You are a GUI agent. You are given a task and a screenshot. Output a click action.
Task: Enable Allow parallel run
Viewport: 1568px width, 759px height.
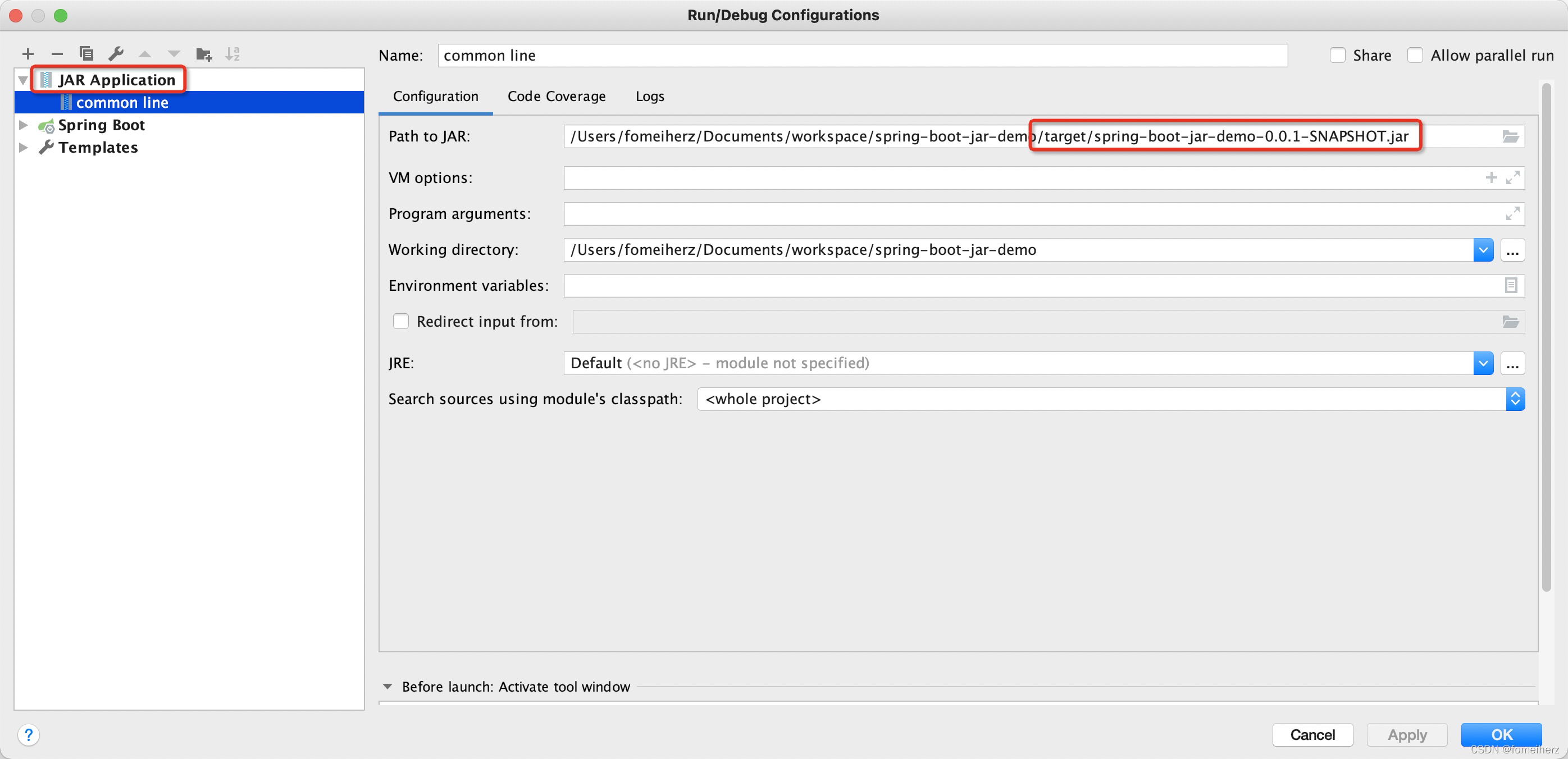(x=1415, y=56)
